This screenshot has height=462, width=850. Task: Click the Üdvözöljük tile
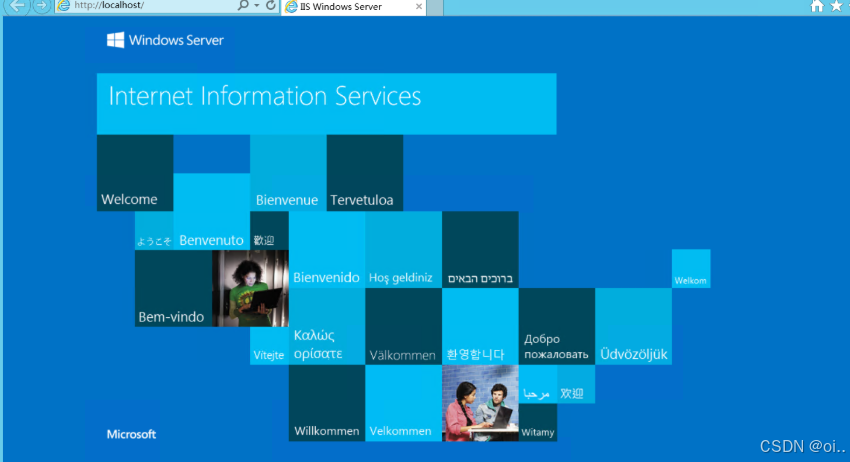tap(634, 326)
